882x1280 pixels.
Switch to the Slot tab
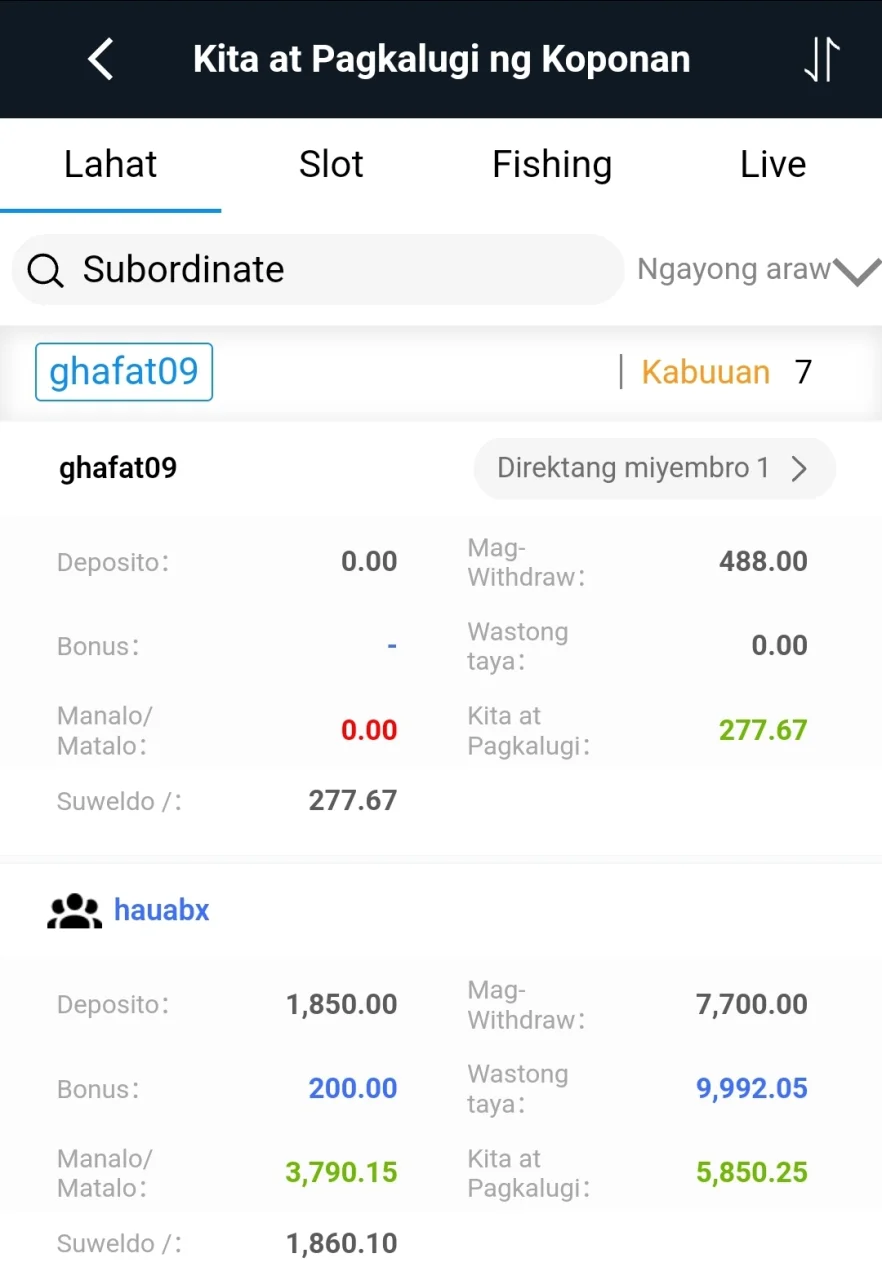tap(331, 164)
